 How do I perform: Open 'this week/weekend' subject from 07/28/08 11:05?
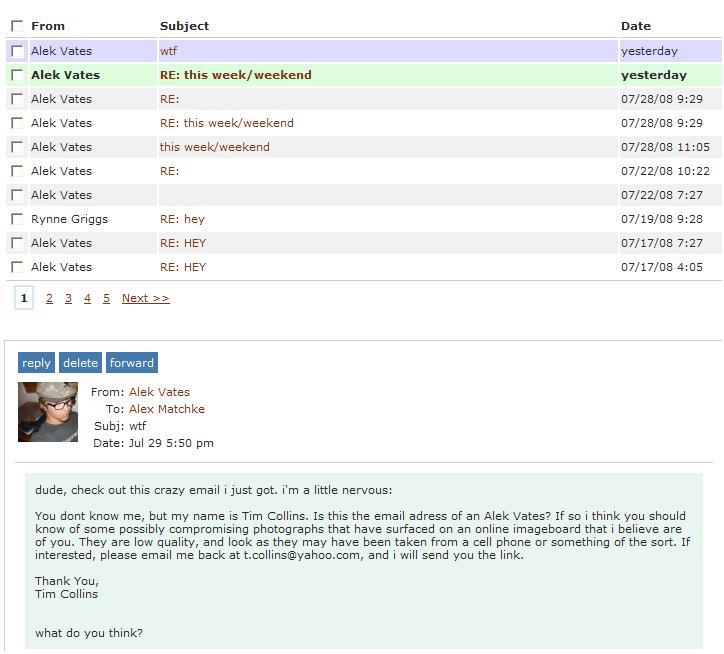tap(215, 147)
